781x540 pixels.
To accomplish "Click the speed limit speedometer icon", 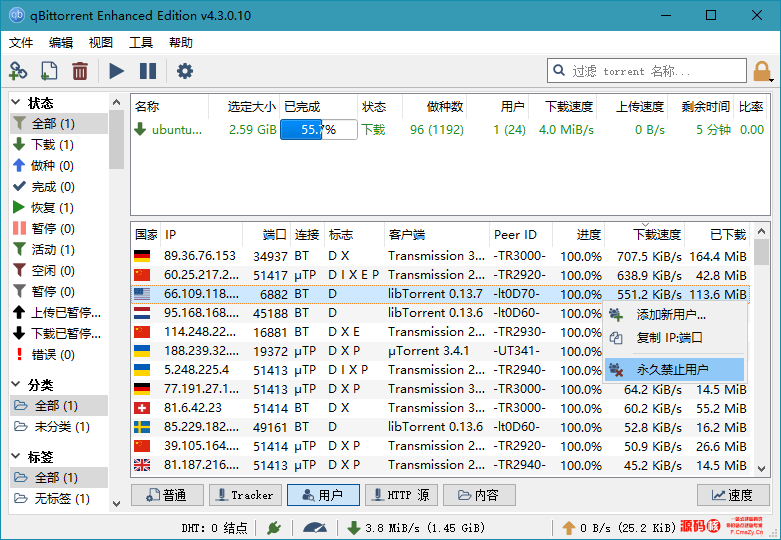I will tap(314, 528).
